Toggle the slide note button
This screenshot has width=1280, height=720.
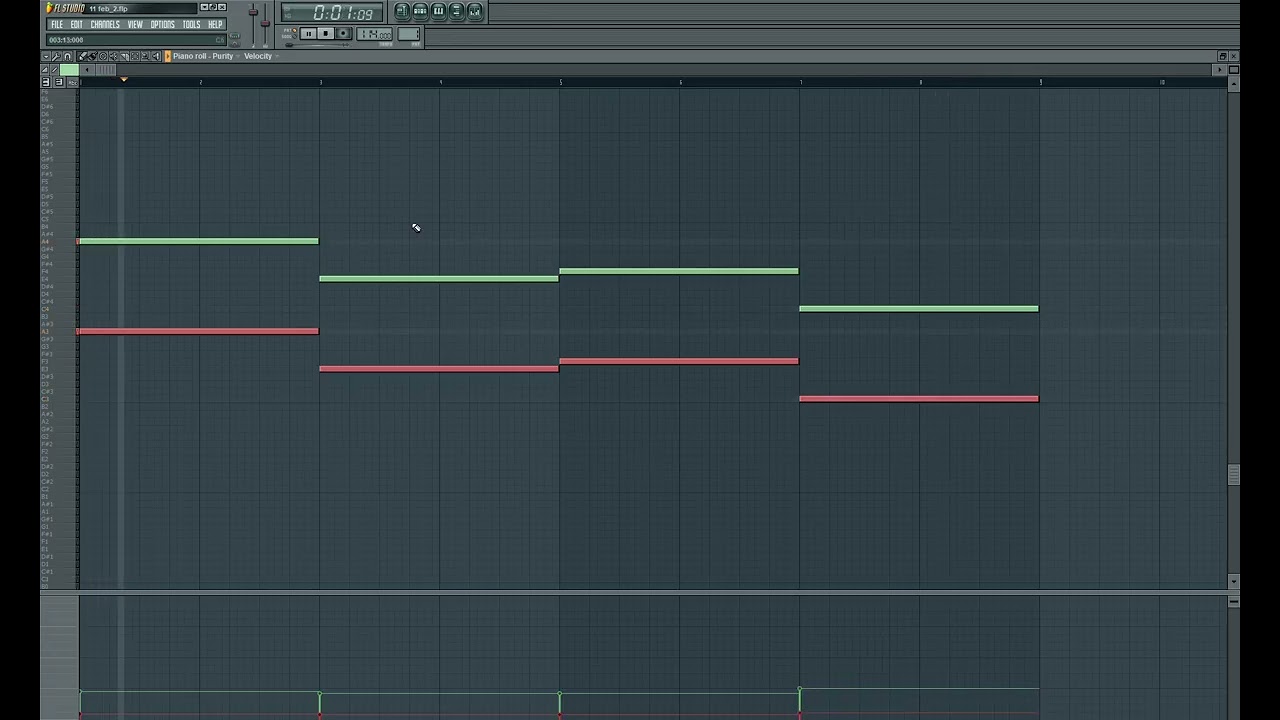pos(55,70)
